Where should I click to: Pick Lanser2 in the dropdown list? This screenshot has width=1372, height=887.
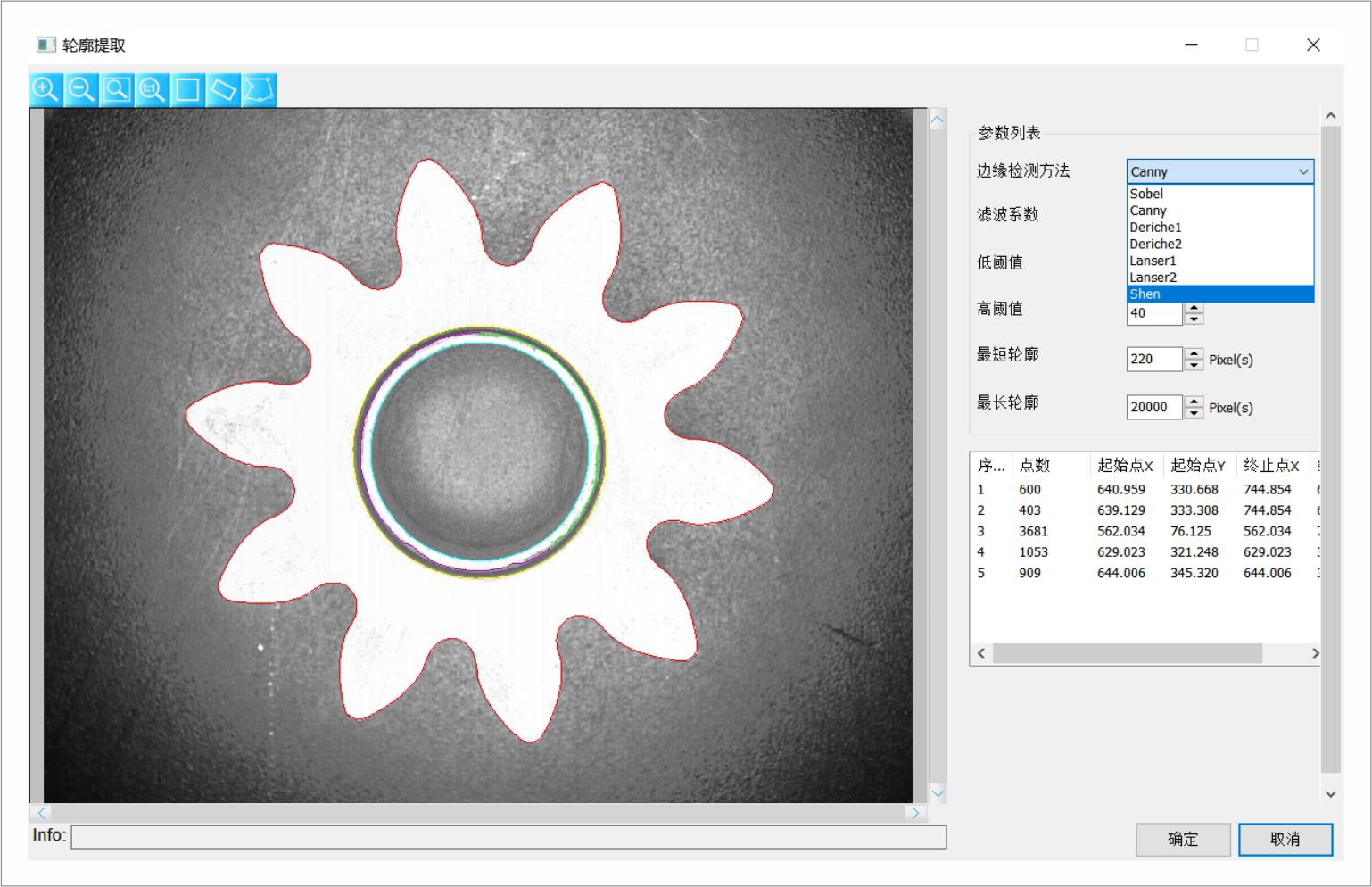click(1153, 278)
